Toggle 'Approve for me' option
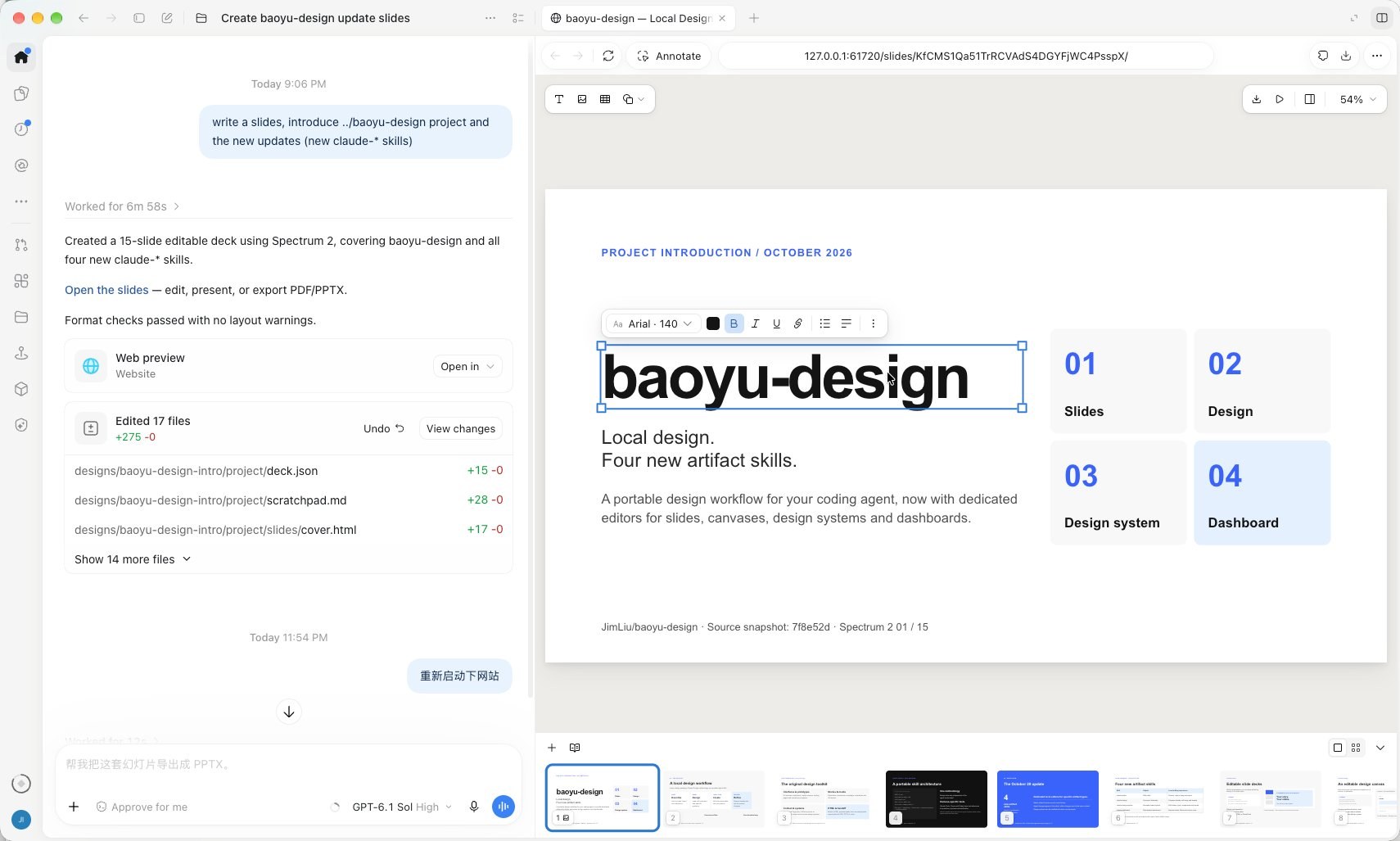The height and width of the screenshot is (841, 1400). [x=142, y=807]
